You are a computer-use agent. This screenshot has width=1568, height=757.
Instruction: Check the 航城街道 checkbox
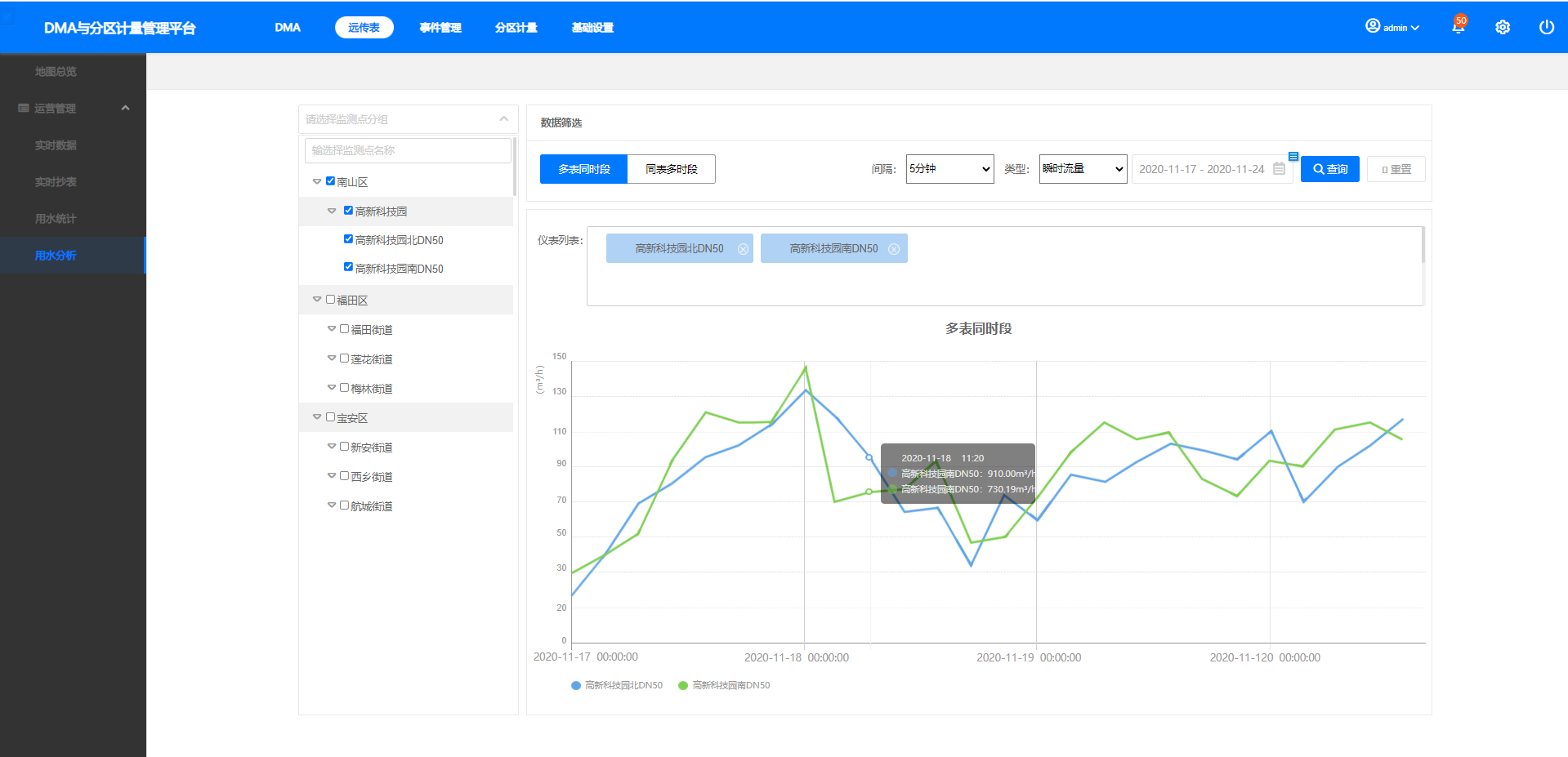(344, 505)
